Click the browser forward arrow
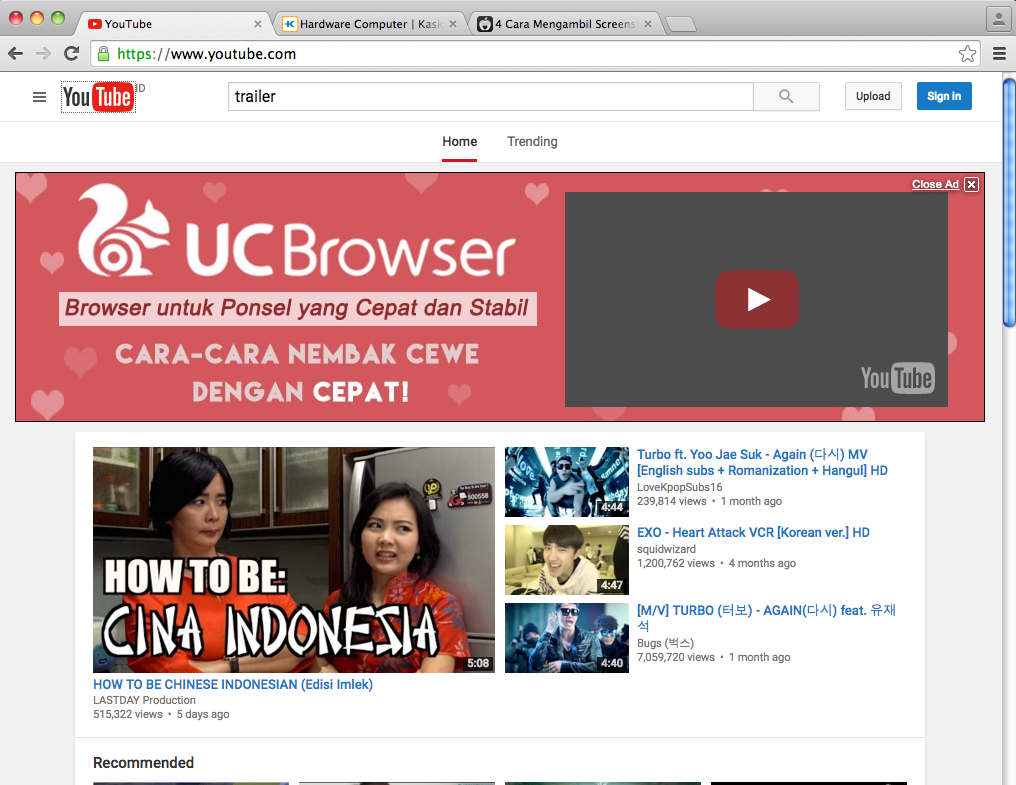This screenshot has width=1016, height=785. pos(43,54)
